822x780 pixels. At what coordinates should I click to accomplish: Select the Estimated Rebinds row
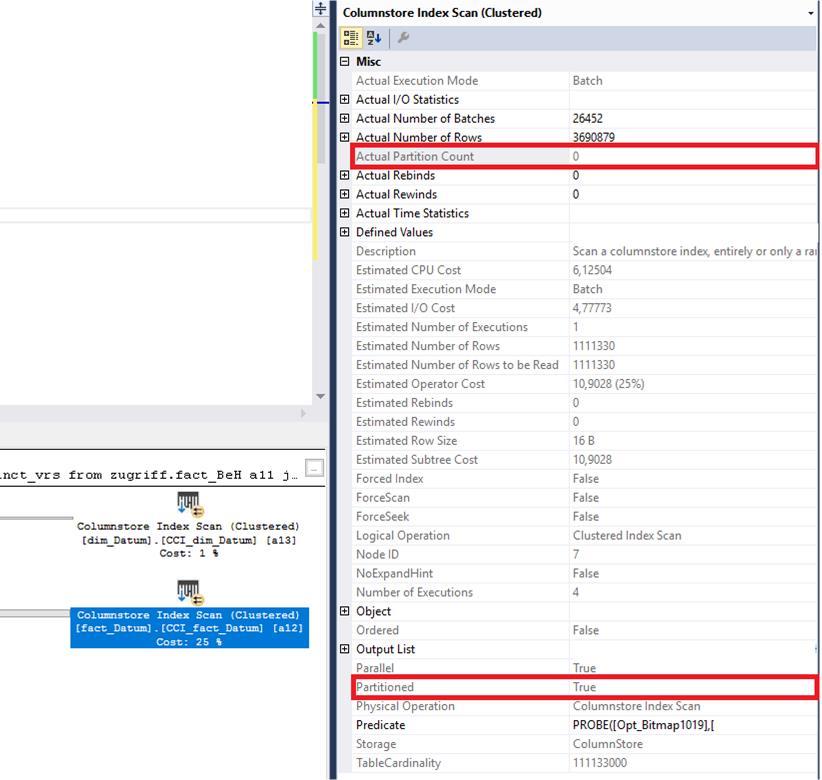[x=585, y=403]
